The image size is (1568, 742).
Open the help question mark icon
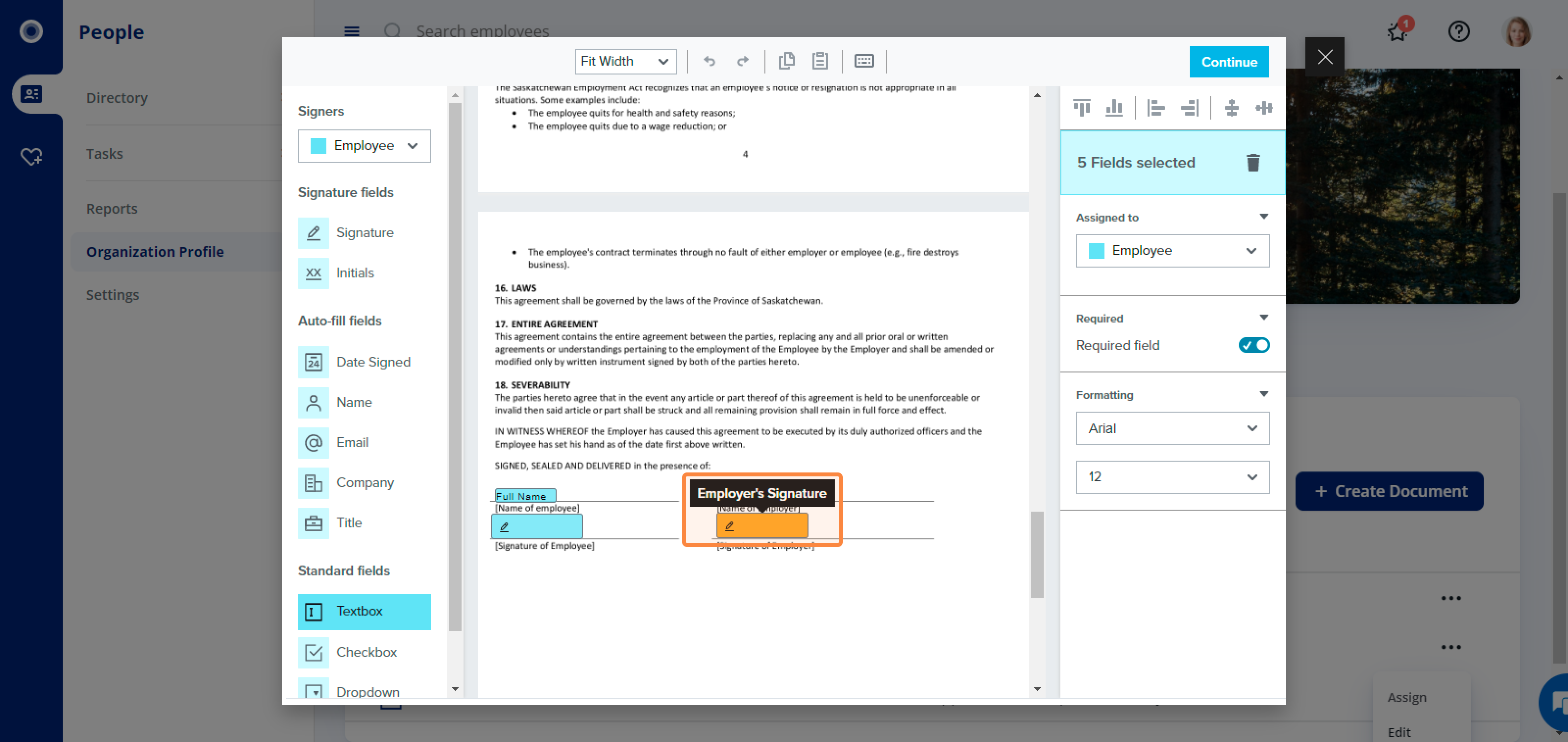[x=1458, y=32]
